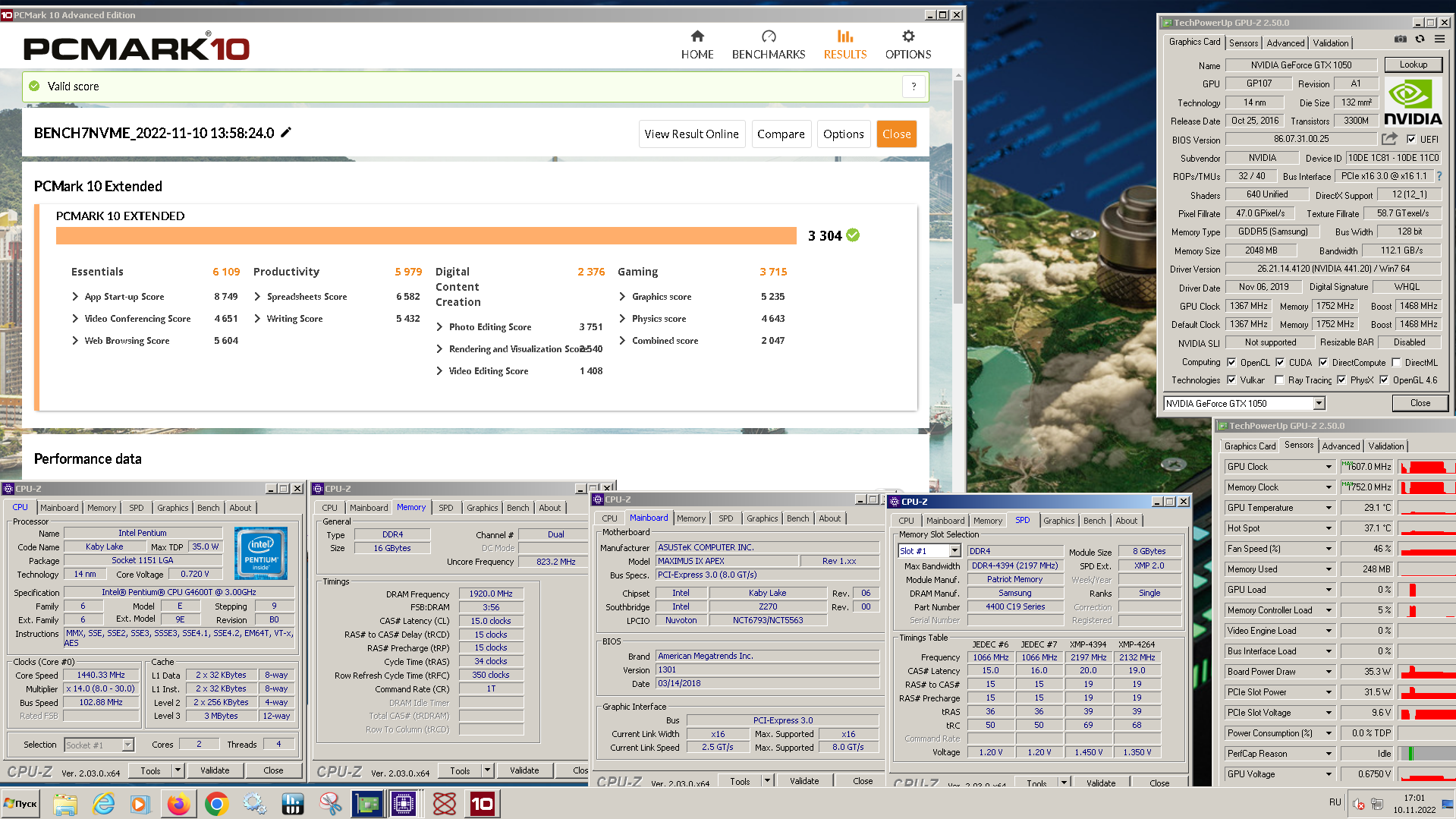
Task: Click the pencil icon to rename result
Action: (x=286, y=133)
